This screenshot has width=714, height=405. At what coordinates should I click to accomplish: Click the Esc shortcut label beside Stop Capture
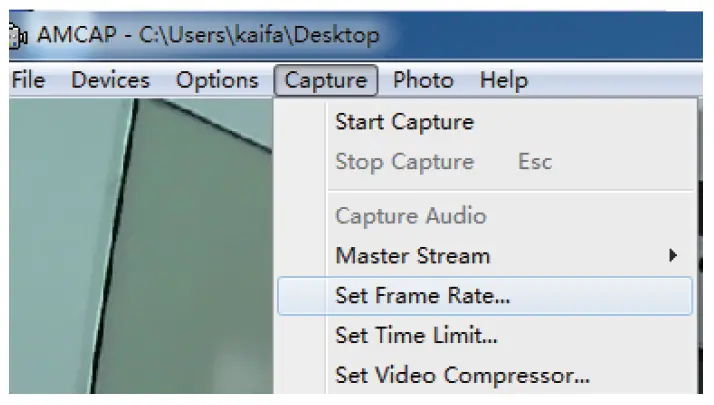pyautogui.click(x=535, y=162)
